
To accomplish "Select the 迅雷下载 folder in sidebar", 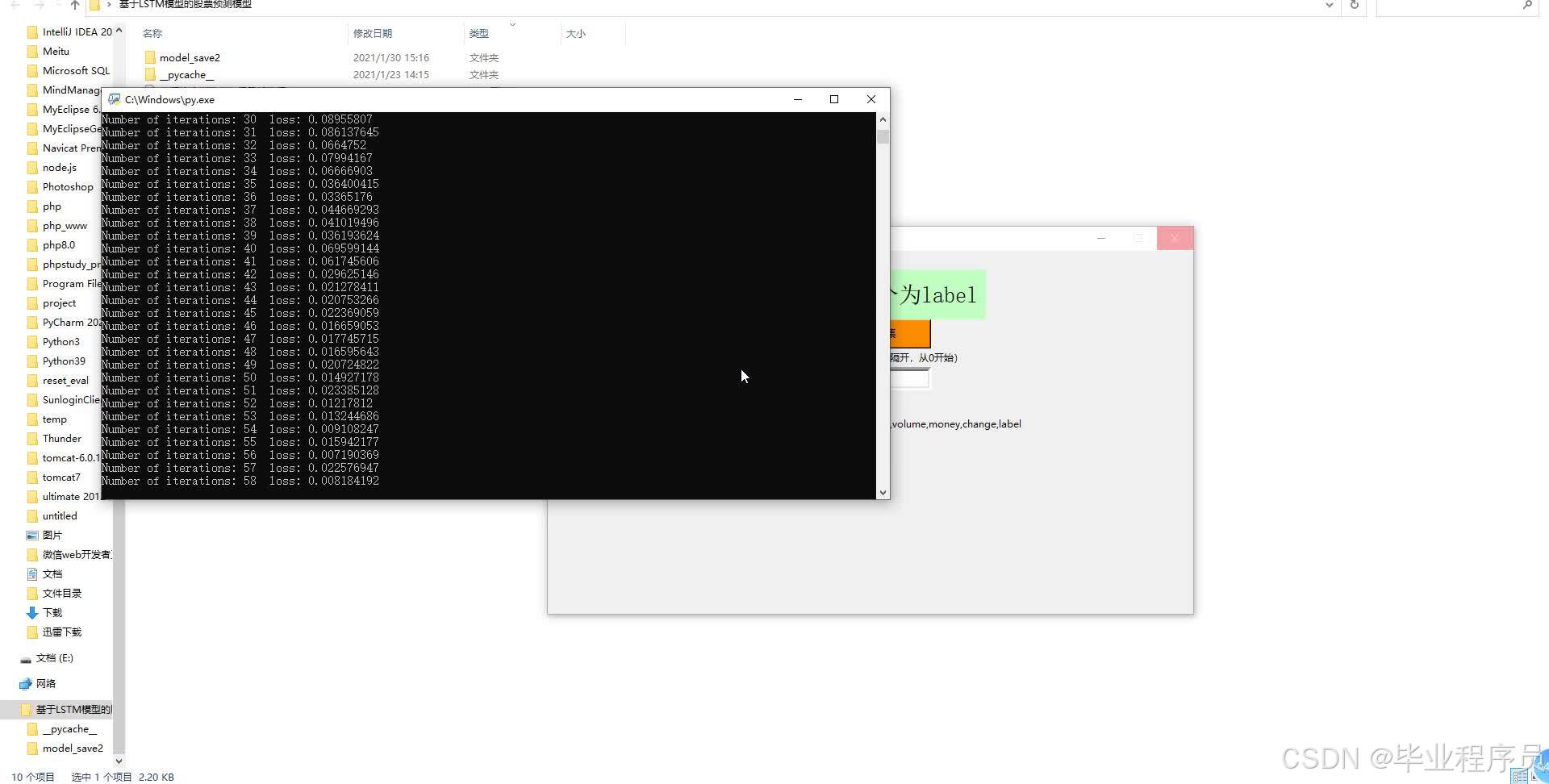I will [x=54, y=632].
